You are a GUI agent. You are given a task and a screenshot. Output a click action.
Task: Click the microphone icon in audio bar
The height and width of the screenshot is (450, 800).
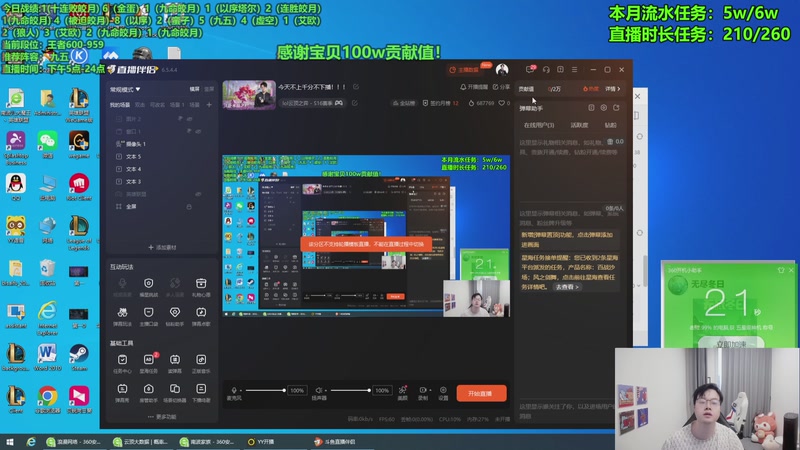coord(234,390)
